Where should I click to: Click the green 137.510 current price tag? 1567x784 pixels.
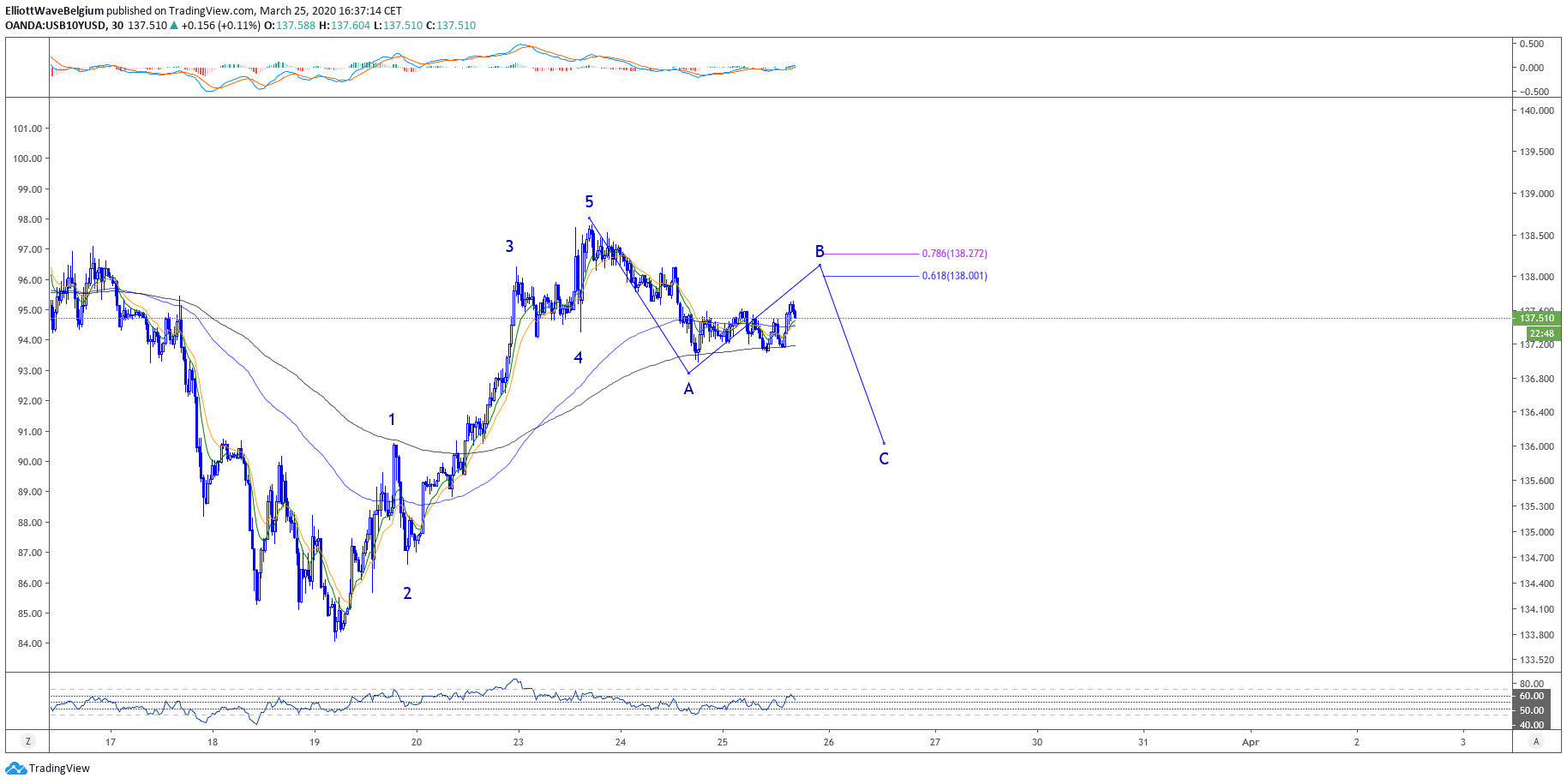click(x=1537, y=318)
